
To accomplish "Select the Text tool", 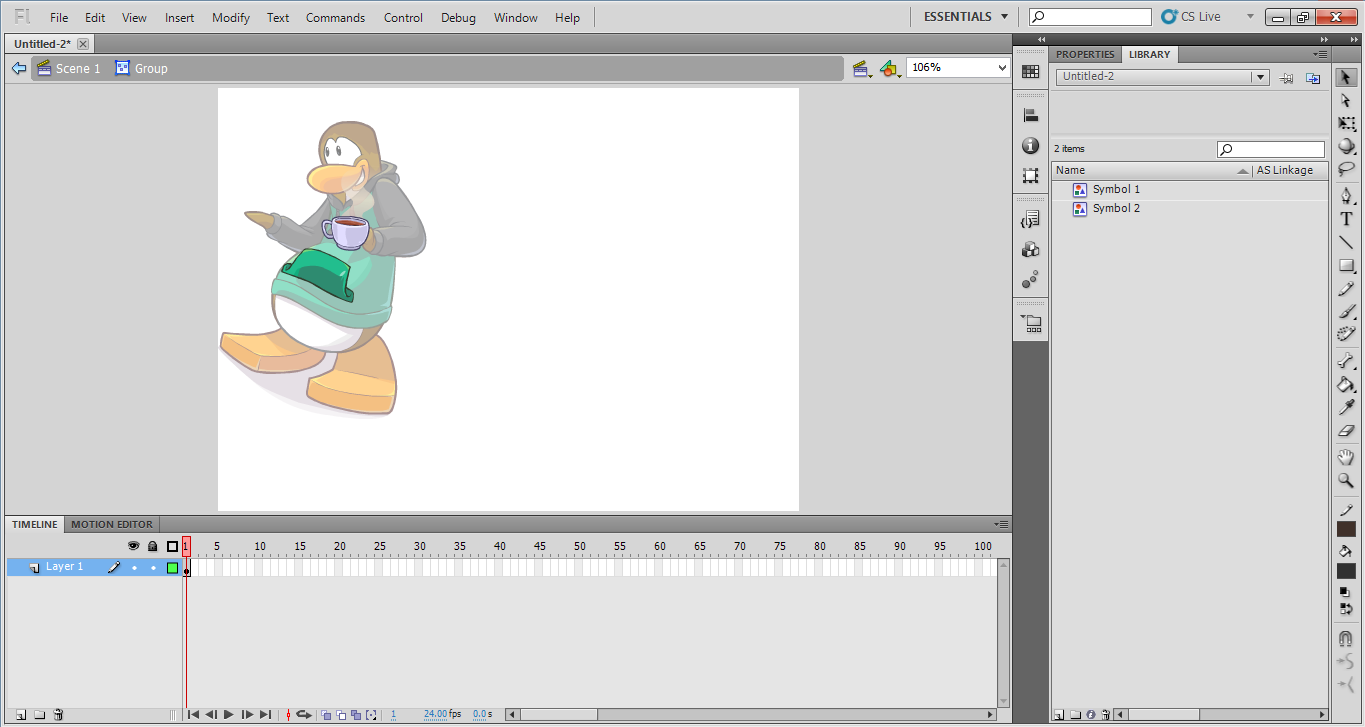I will 1346,219.
